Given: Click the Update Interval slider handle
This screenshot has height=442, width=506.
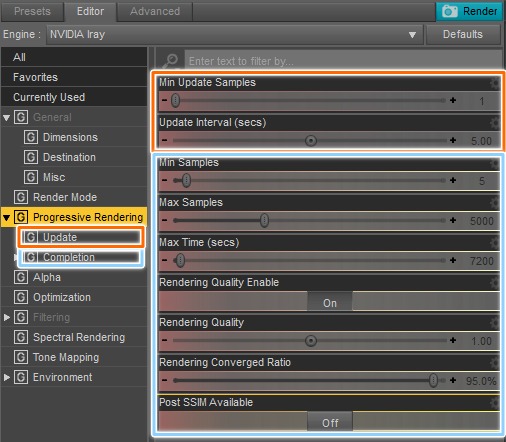Looking at the screenshot, I should pyautogui.click(x=311, y=140).
